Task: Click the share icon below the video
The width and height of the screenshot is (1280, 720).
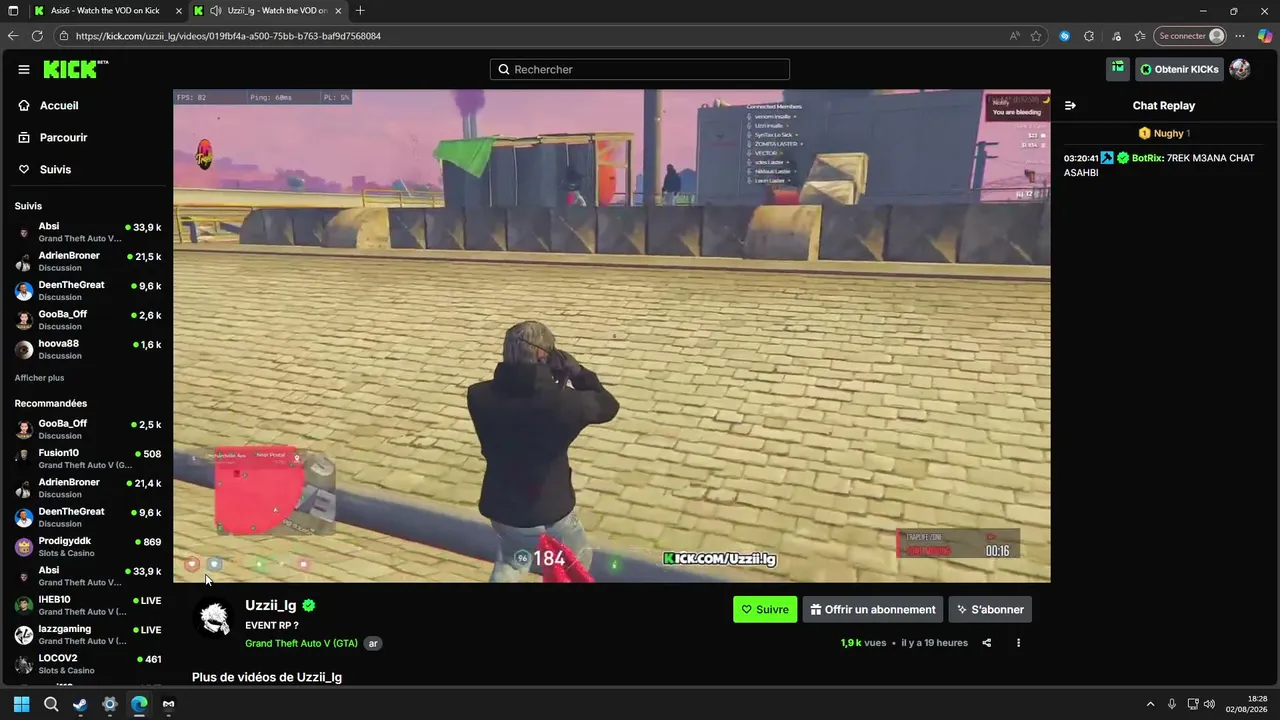Action: click(x=987, y=643)
